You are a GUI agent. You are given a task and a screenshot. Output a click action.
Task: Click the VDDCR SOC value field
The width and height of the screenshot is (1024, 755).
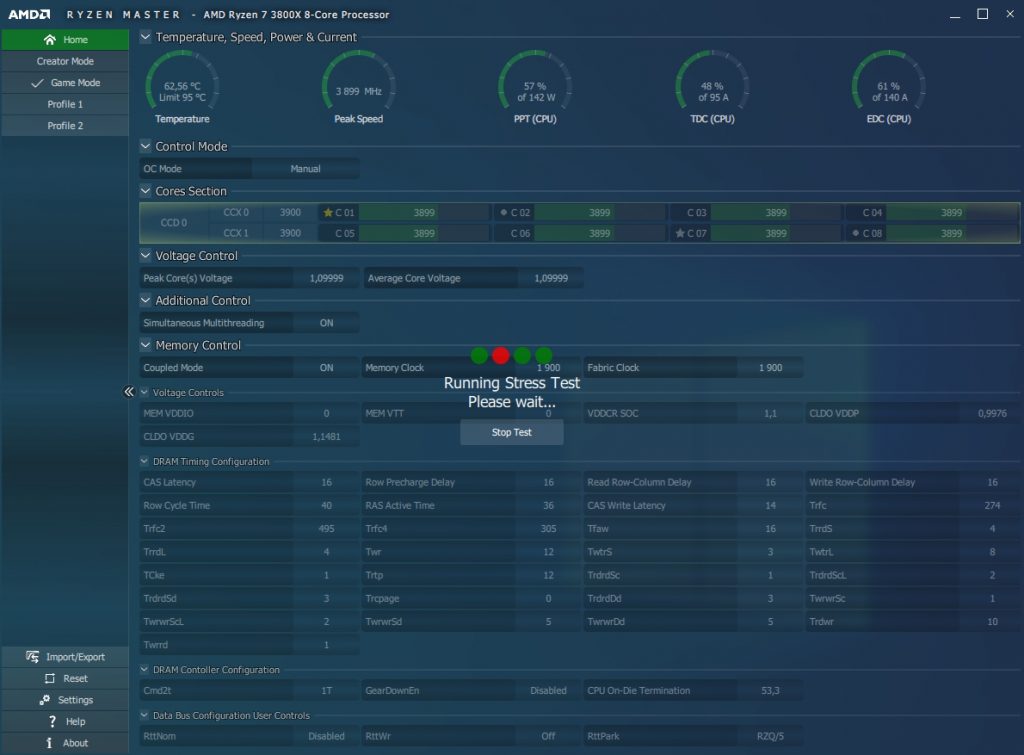pyautogui.click(x=771, y=413)
